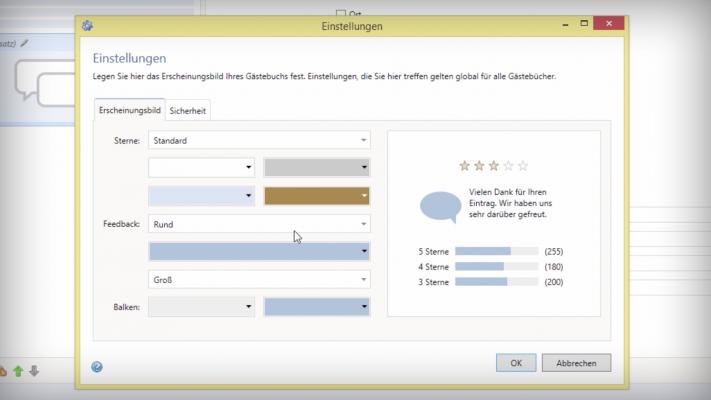Image resolution: width=711 pixels, height=400 pixels.
Task: Open the size dropdown showing Groß
Action: coord(259,280)
